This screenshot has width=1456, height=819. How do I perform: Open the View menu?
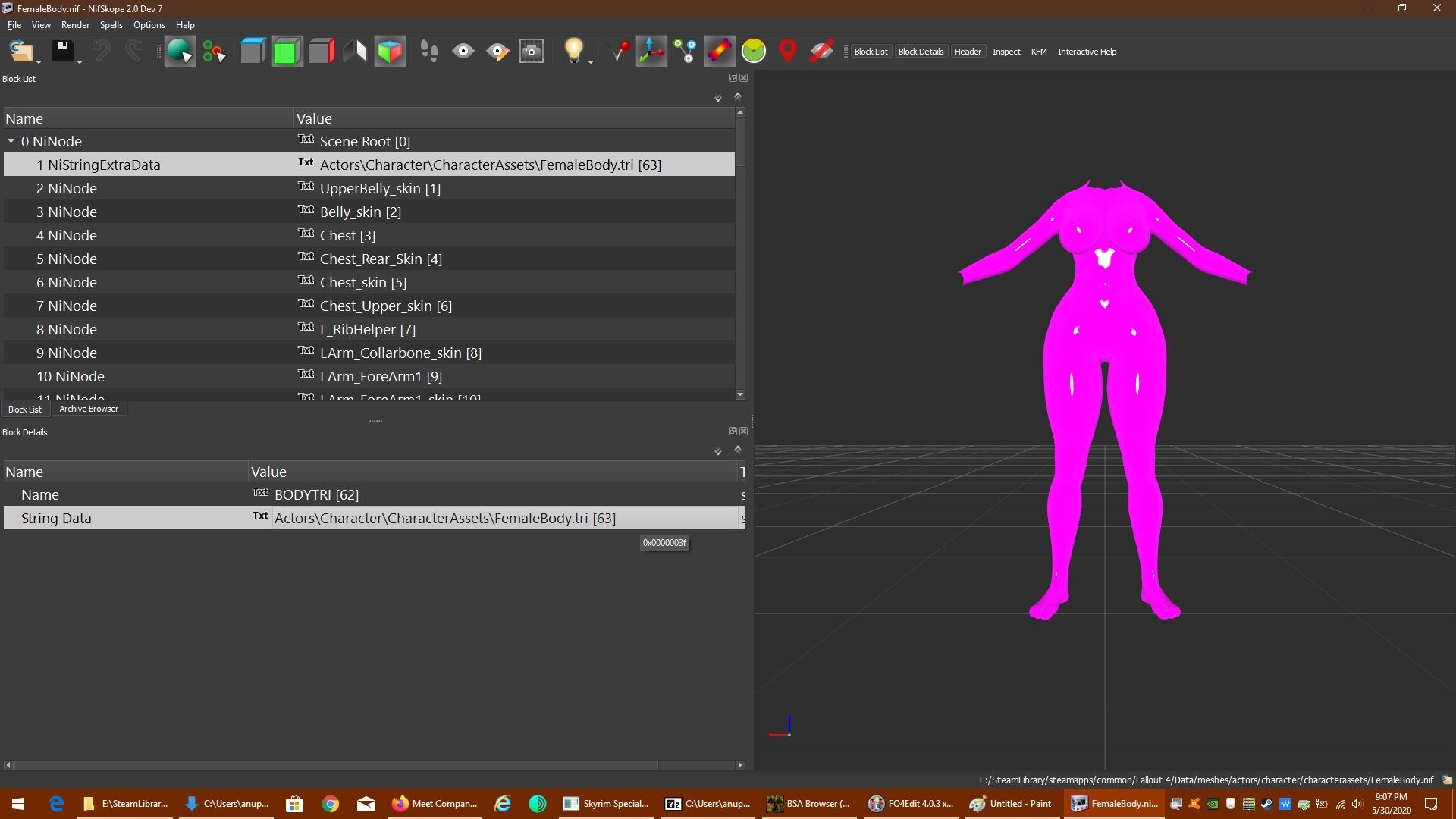[41, 25]
